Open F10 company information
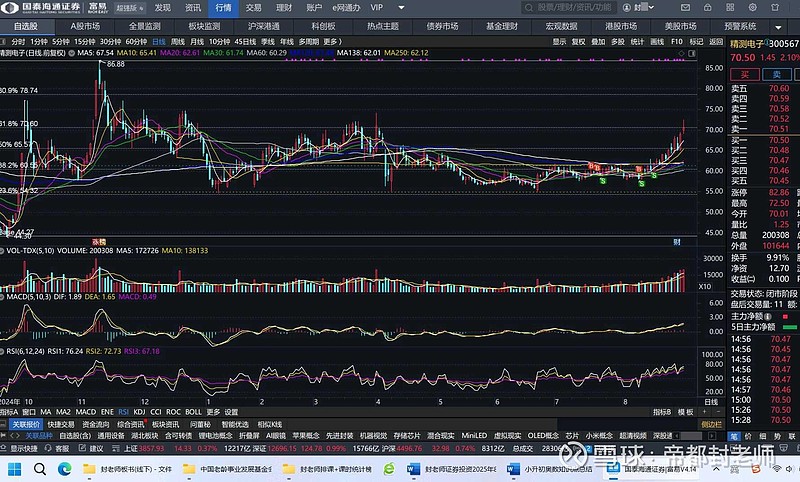The height and width of the screenshot is (482, 800). coord(677,42)
